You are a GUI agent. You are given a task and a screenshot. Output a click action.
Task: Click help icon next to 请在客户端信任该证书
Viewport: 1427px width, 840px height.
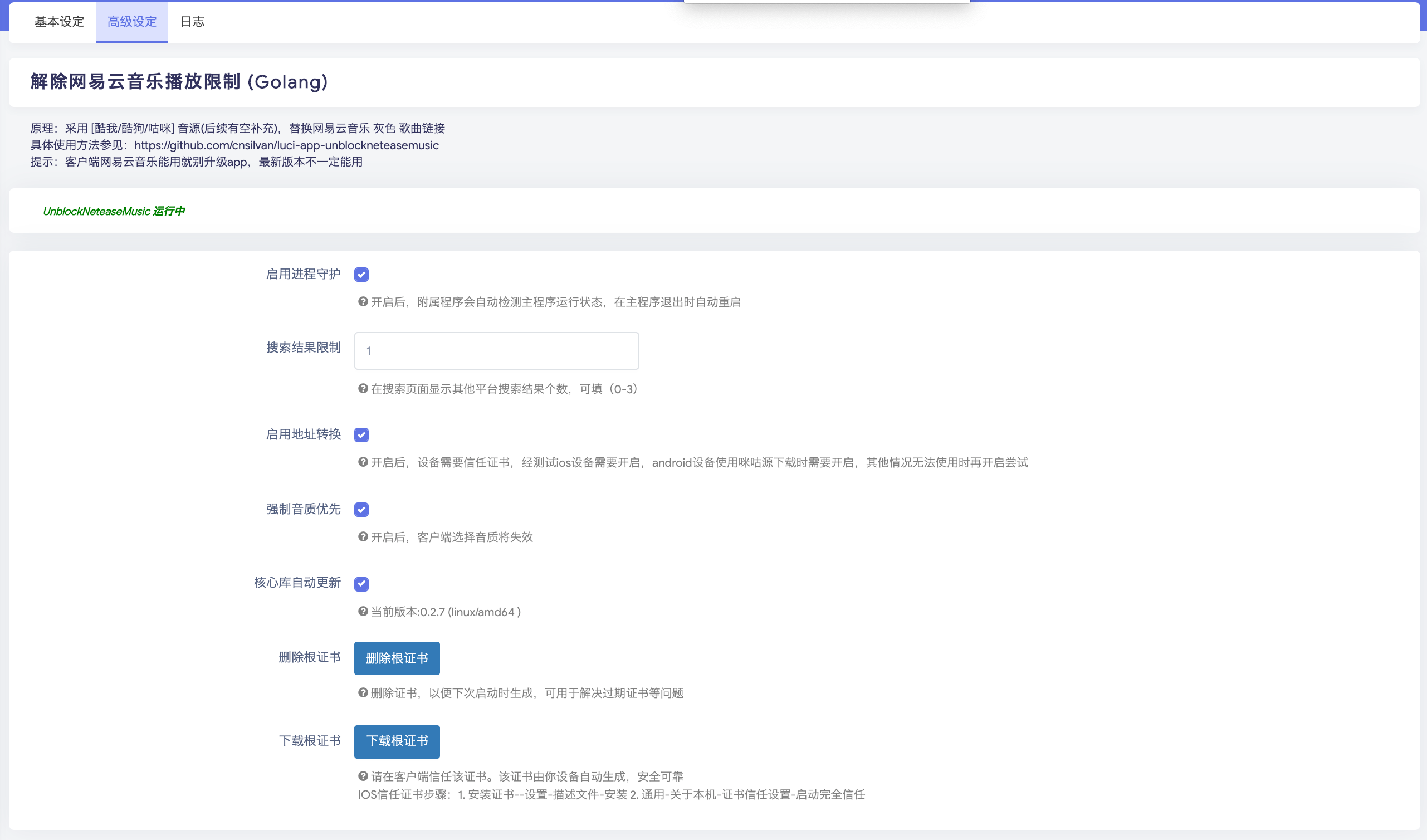[363, 776]
